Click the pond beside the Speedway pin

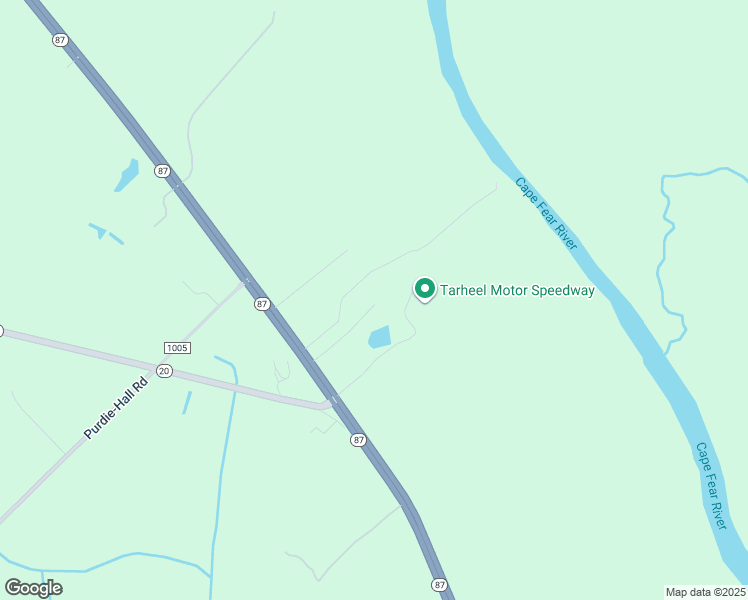pos(380,337)
